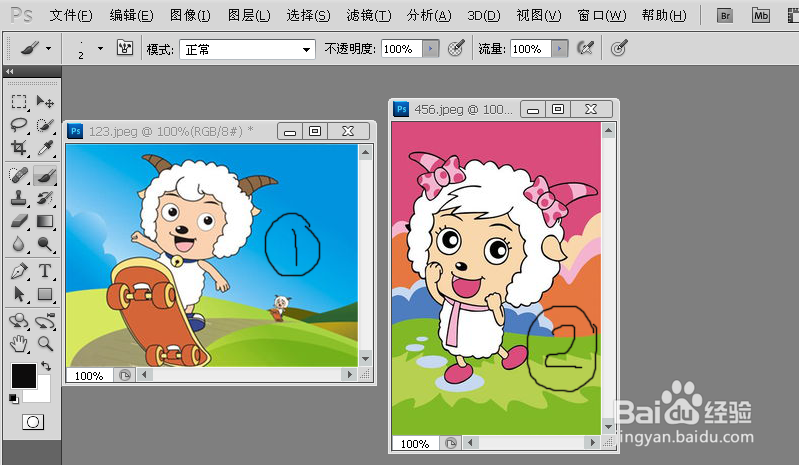Viewport: 799px width, 465px height.
Task: Open 456.jpeg status bar info popup
Action: coord(450,443)
